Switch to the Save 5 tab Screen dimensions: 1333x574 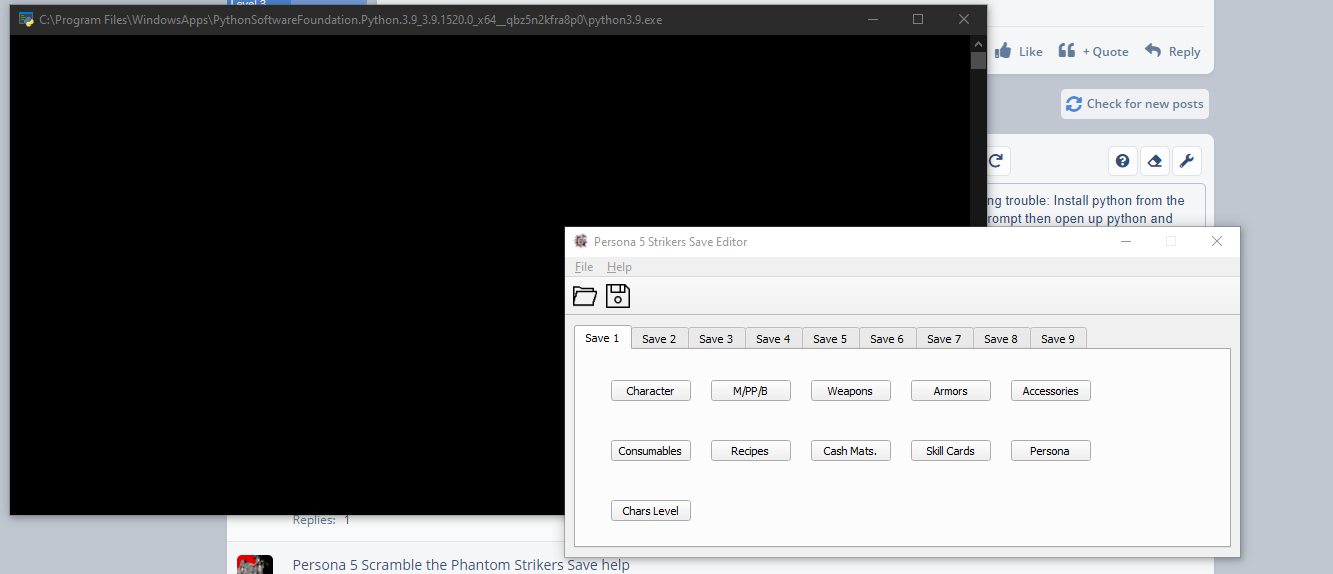click(x=830, y=339)
